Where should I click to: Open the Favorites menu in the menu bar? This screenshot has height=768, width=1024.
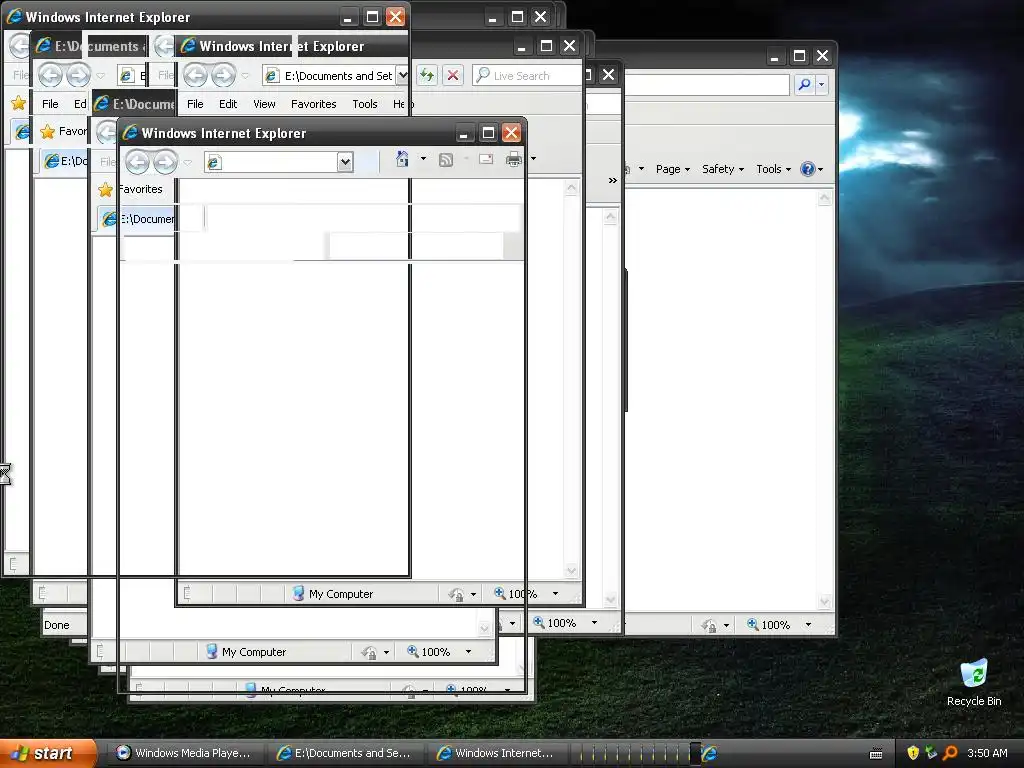(x=313, y=104)
